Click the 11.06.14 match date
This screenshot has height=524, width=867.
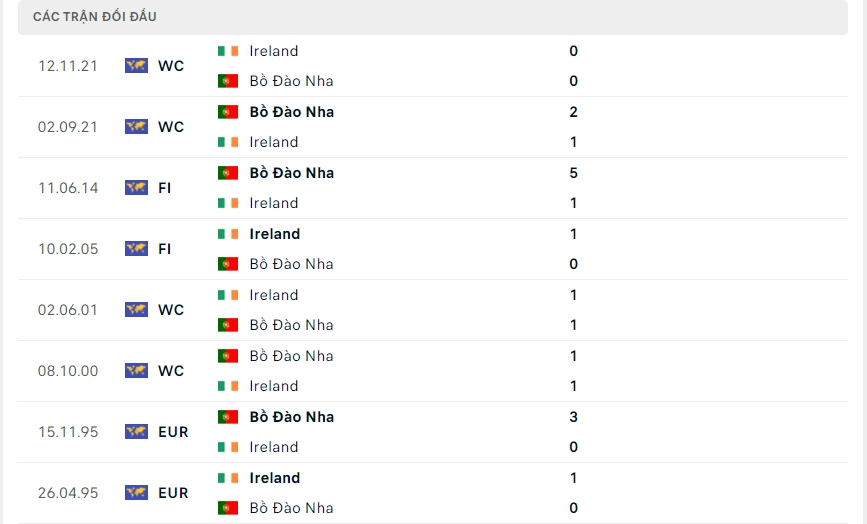(68, 188)
